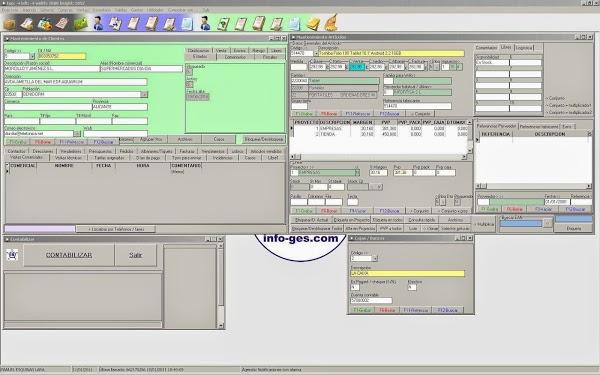Open the Código dropdown in clients window
Viewport: 600px width, 375px height.
tap(32, 57)
